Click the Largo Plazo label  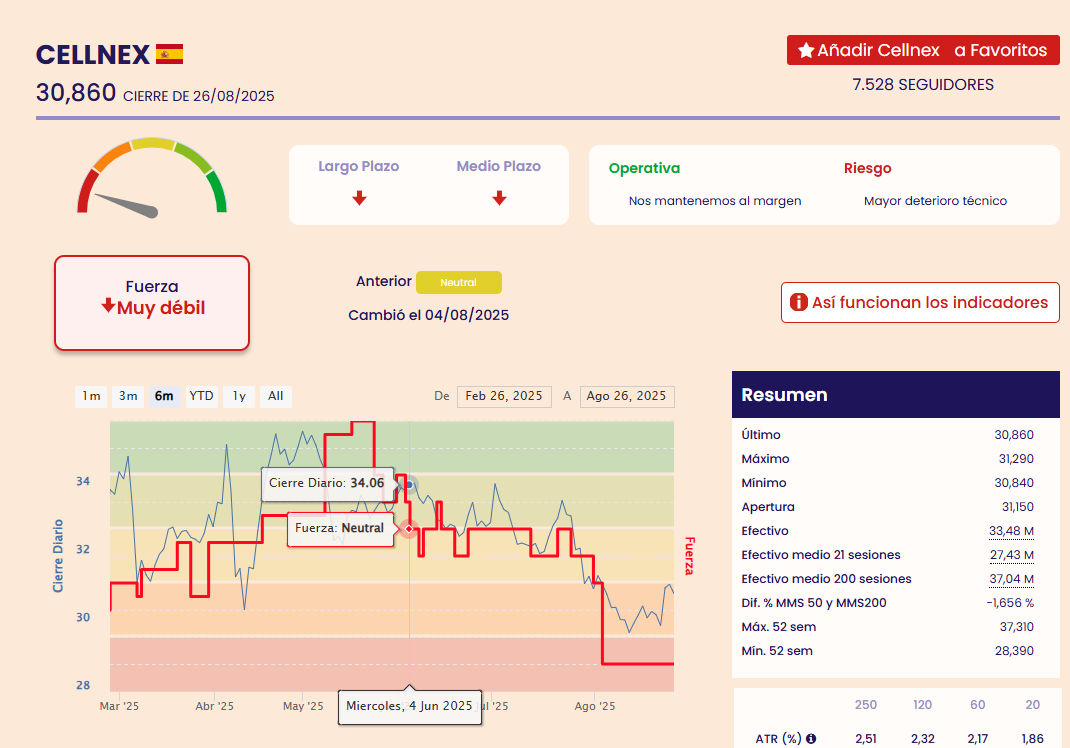coord(359,167)
